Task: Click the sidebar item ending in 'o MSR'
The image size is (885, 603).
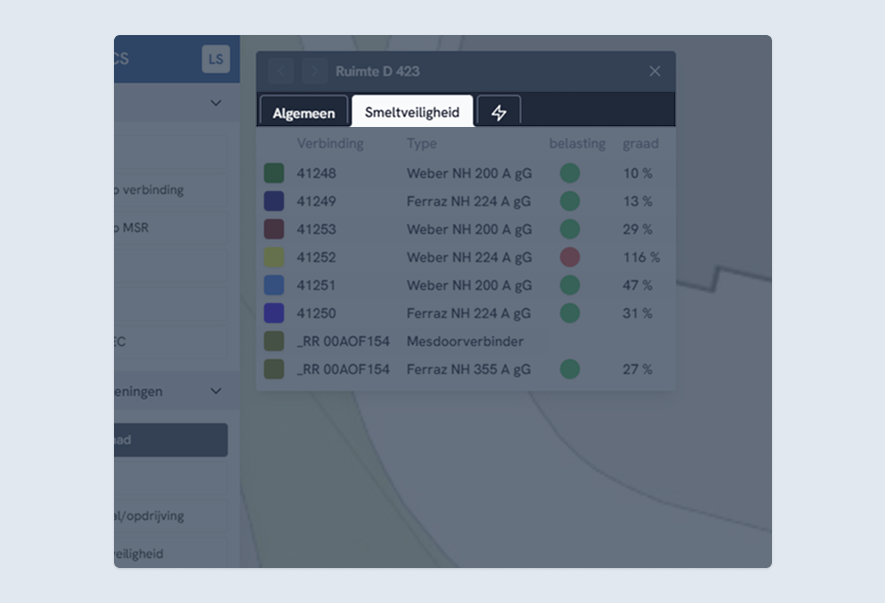Action: coord(170,228)
